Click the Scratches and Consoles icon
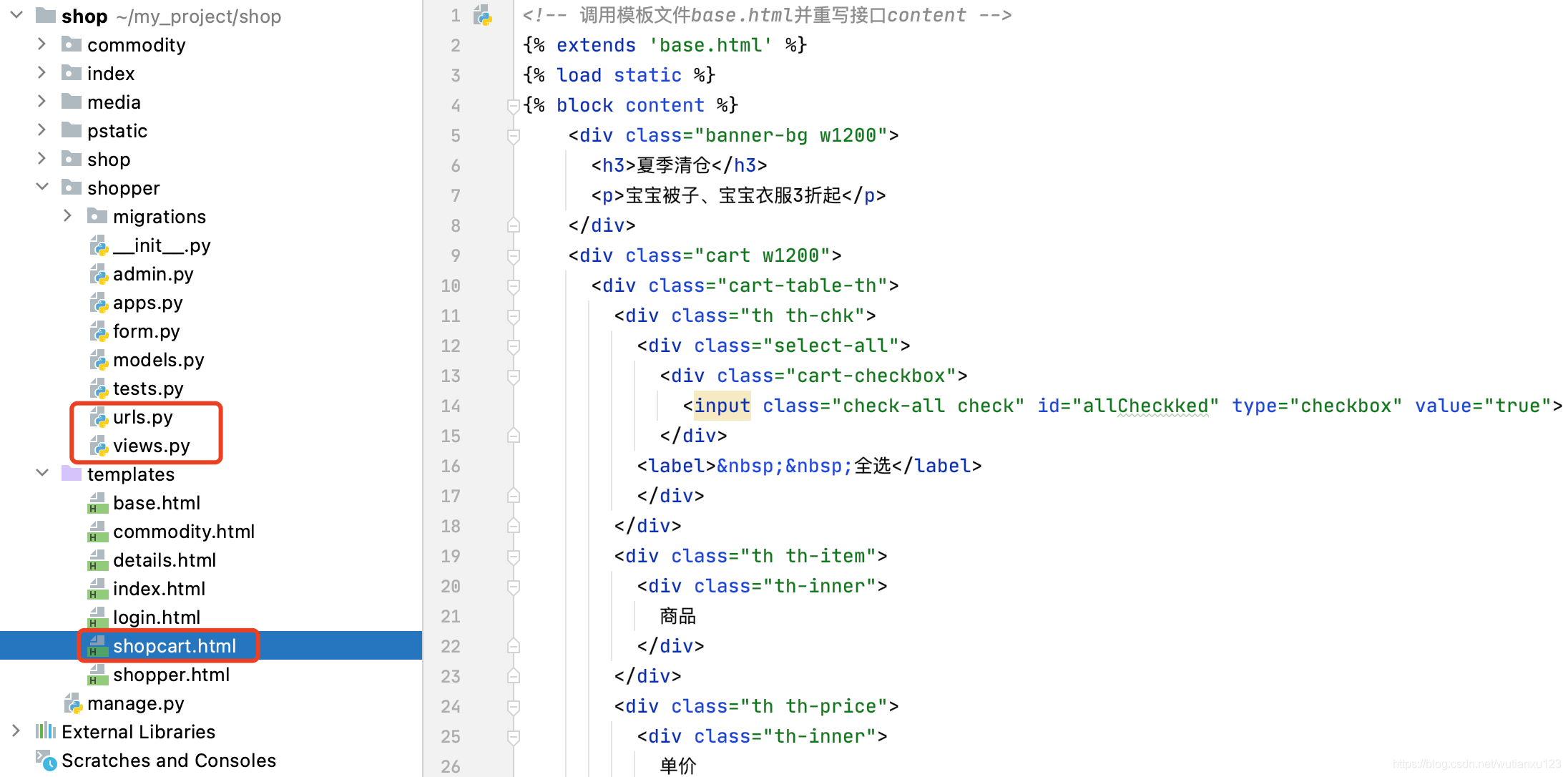The image size is (1568, 777). coord(46,761)
